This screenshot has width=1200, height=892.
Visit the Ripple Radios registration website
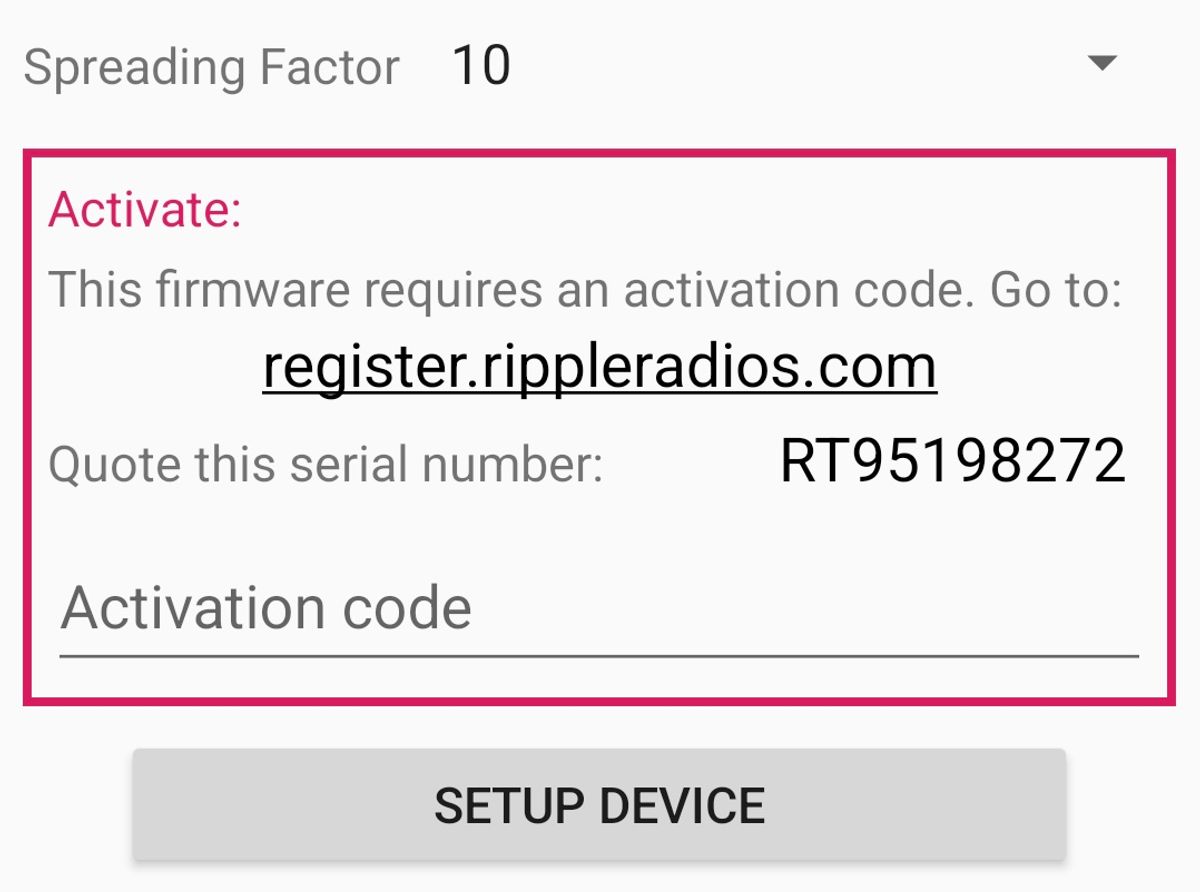pyautogui.click(x=599, y=367)
